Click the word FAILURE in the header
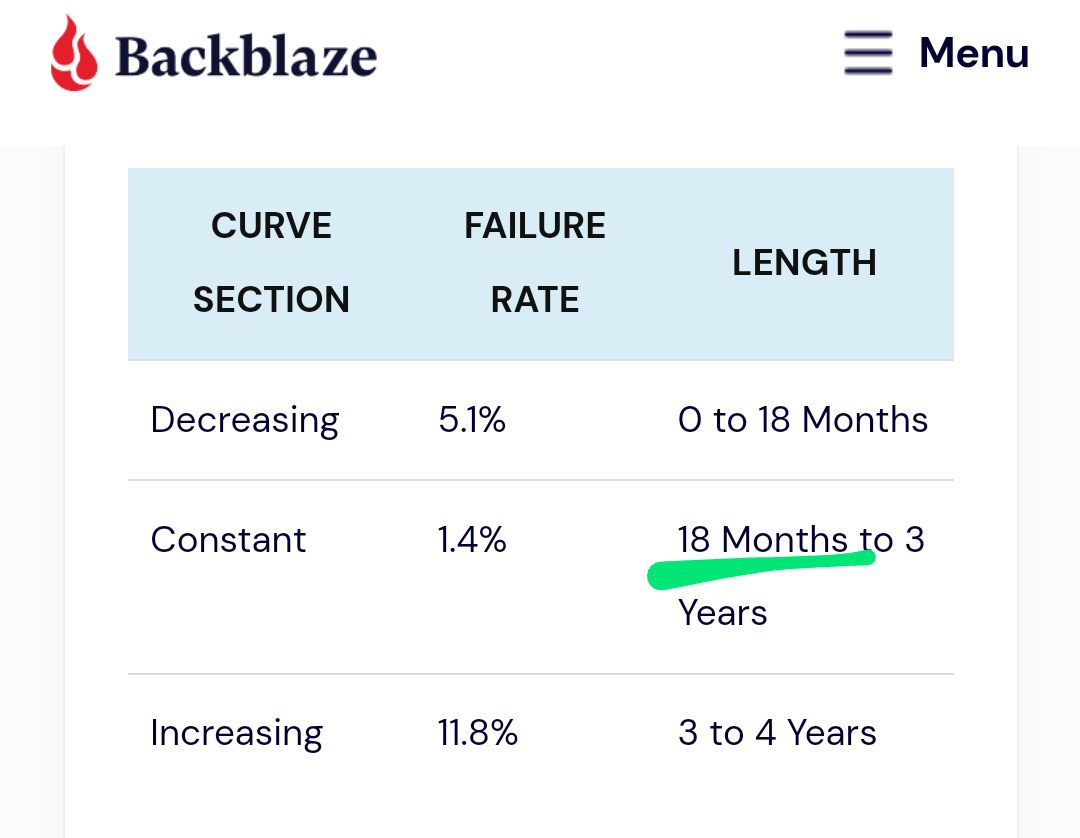Image resolution: width=1080 pixels, height=838 pixels. pyautogui.click(x=534, y=226)
